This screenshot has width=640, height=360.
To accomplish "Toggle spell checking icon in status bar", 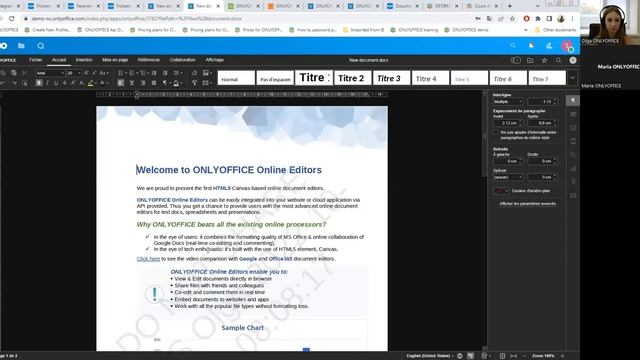I will [x=470, y=356].
